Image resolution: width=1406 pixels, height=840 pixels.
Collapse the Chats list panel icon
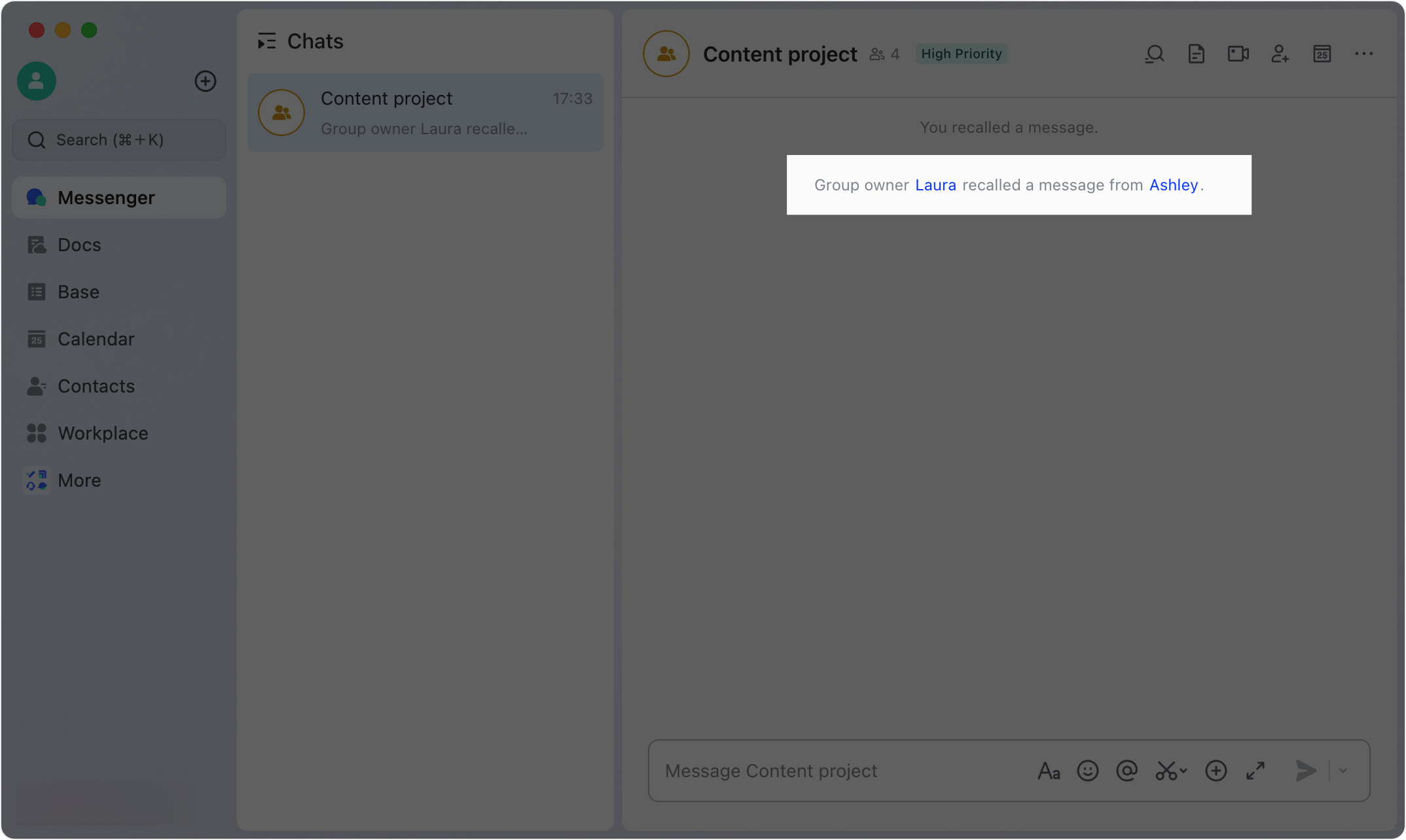point(267,41)
